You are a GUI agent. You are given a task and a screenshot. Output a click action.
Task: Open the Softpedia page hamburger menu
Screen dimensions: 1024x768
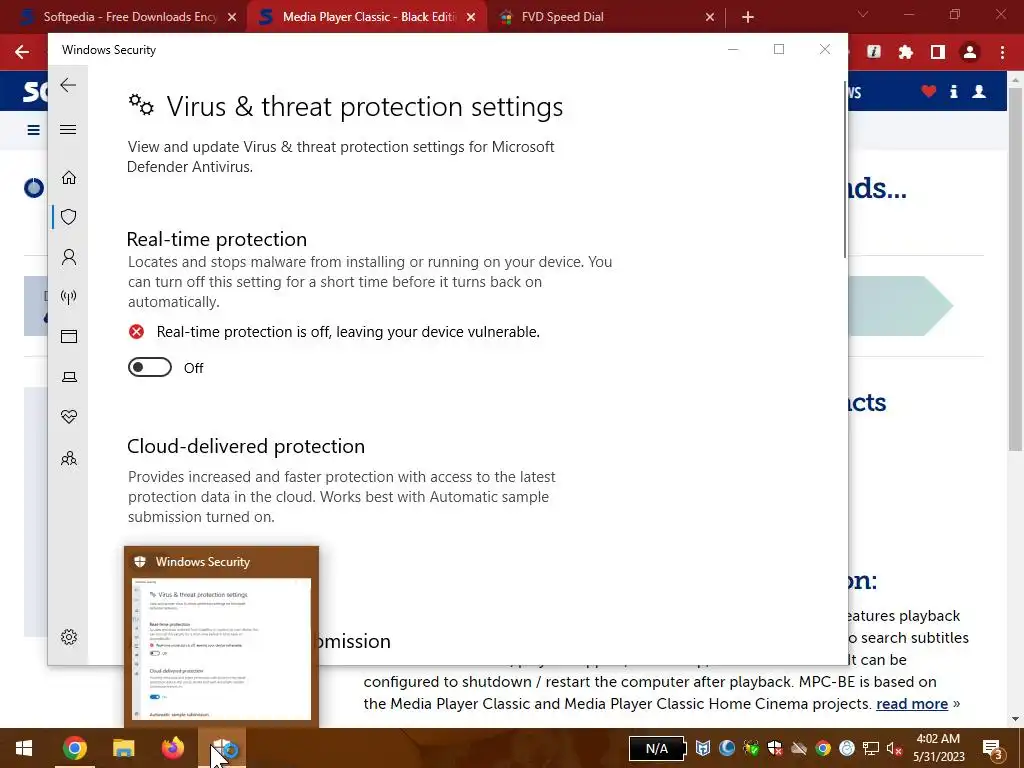click(x=33, y=130)
